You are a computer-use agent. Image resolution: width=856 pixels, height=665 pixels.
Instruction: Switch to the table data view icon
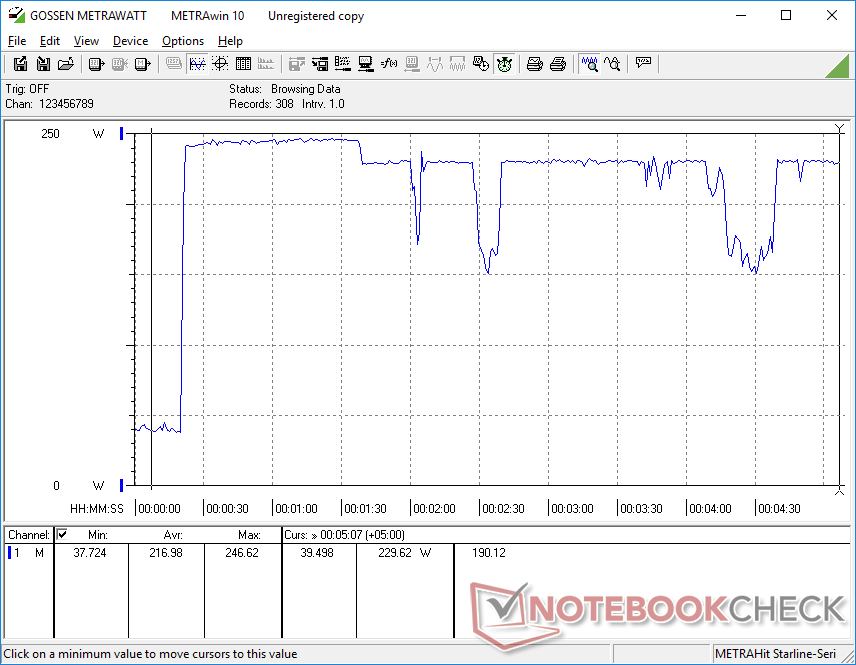(x=243, y=64)
